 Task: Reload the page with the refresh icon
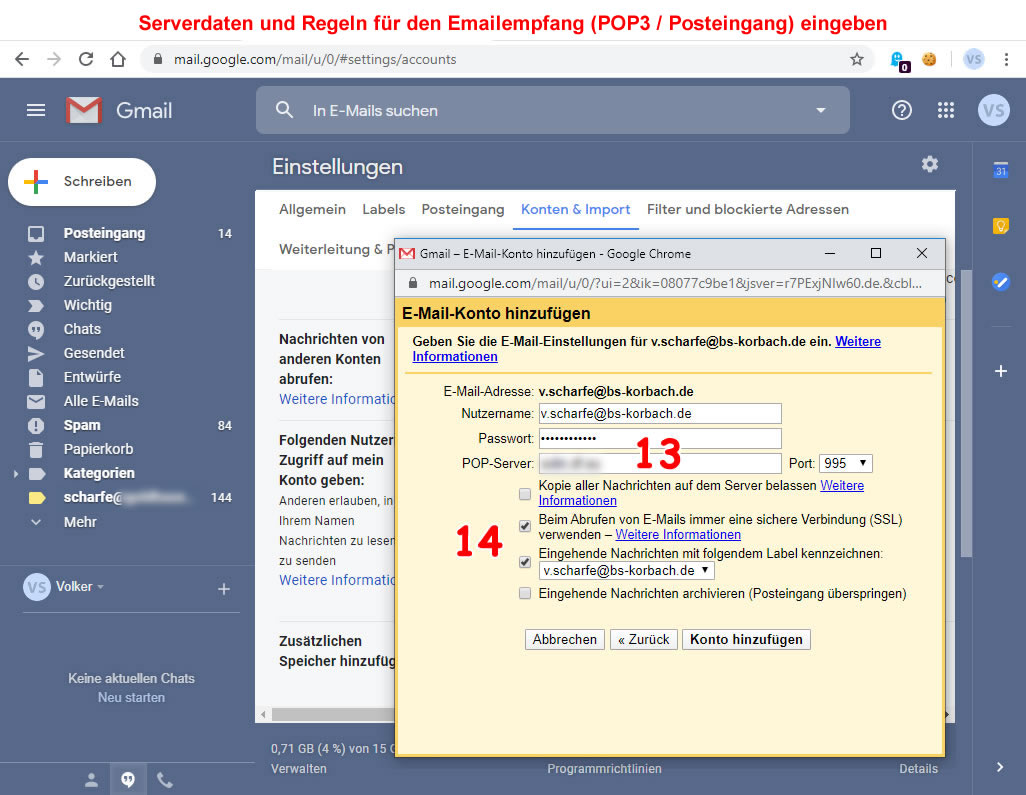tap(86, 60)
